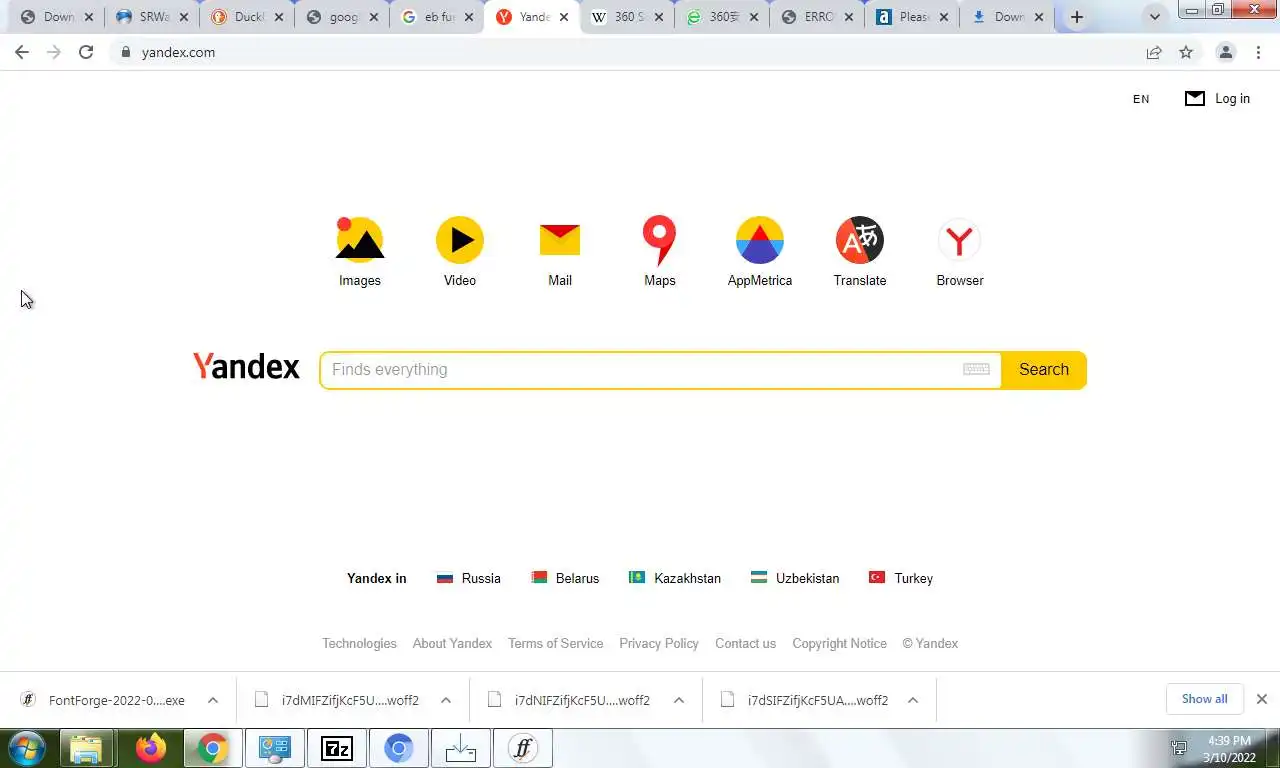Go back with the browser back arrow
The image size is (1280, 768).
[22, 52]
